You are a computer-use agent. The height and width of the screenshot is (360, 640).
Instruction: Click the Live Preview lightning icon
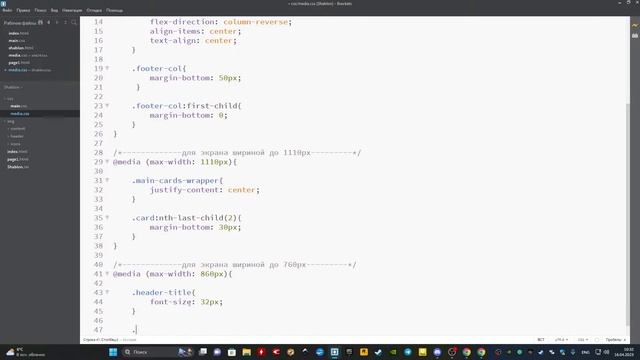pyautogui.click(x=635, y=25)
